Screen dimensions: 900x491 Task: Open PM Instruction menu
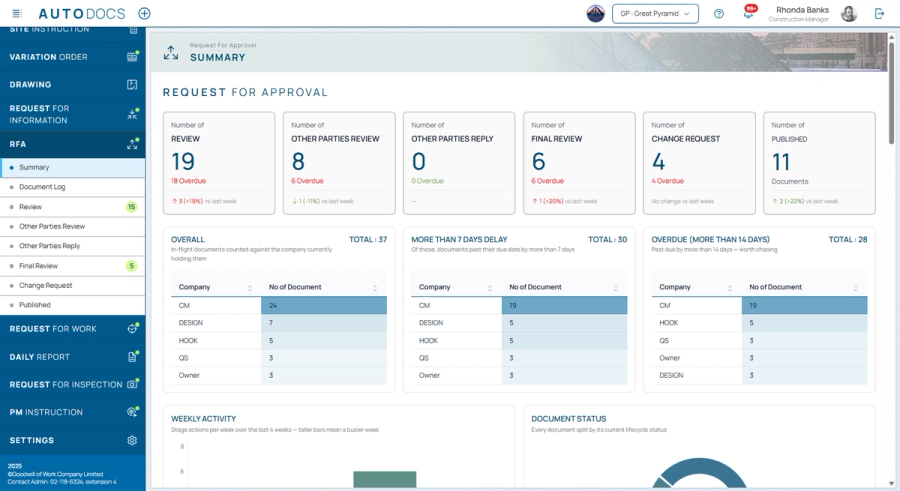[72, 412]
